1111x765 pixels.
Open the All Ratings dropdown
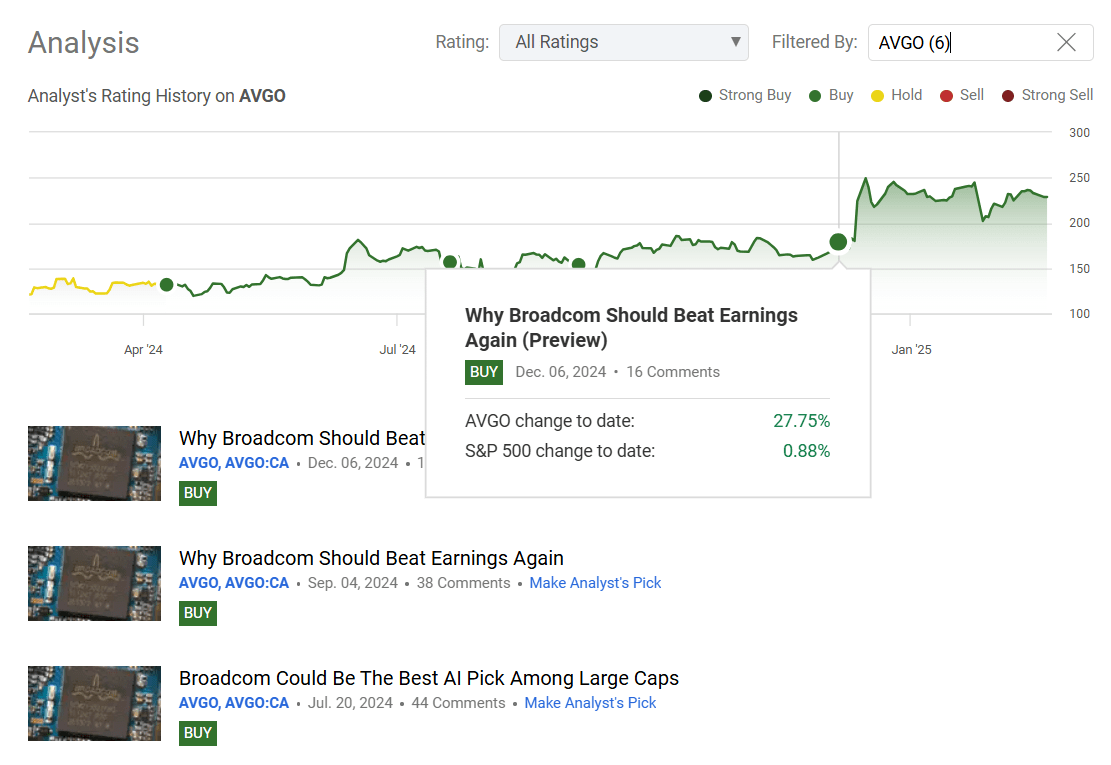click(623, 42)
